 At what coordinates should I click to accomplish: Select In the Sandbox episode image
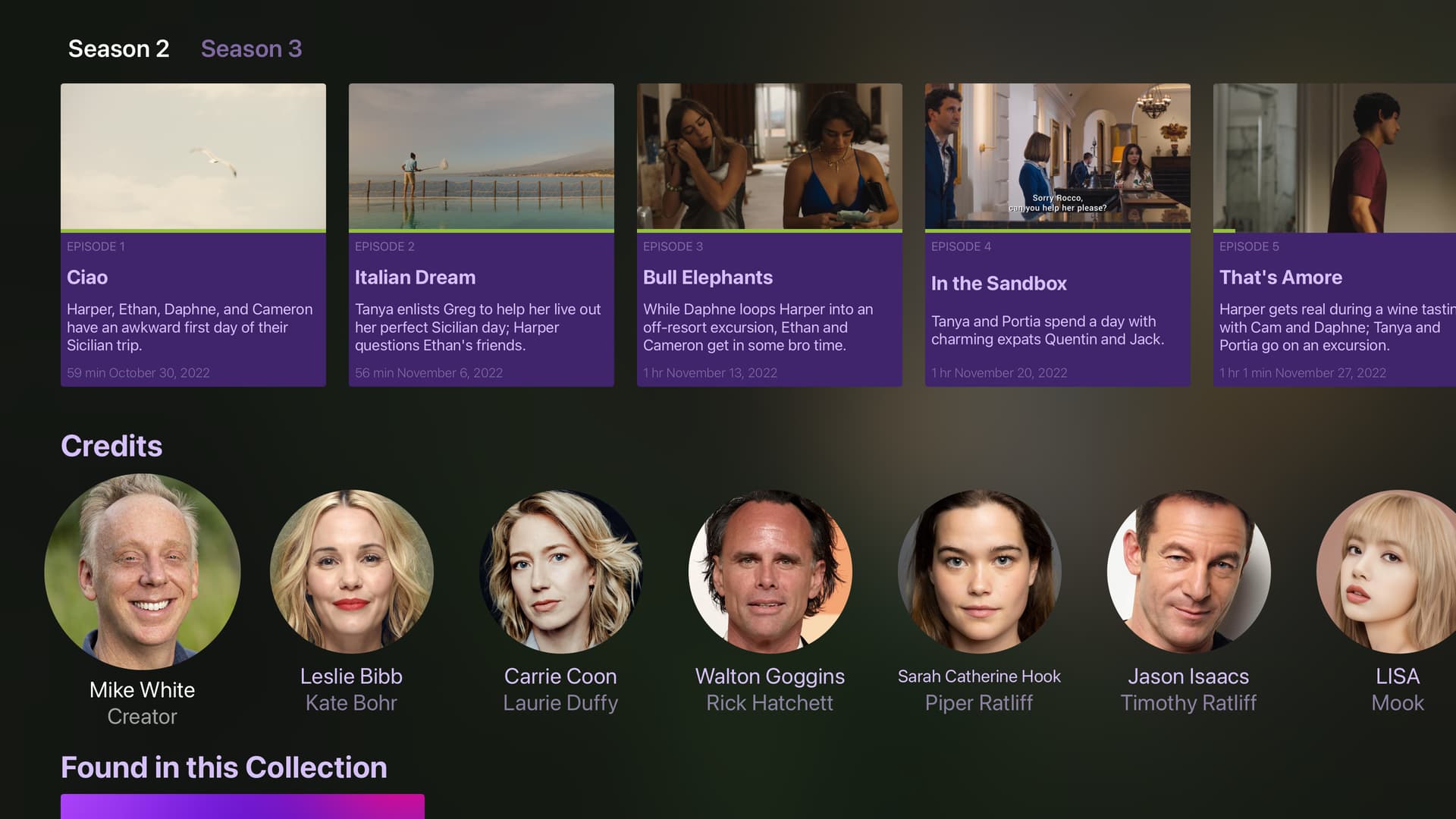tap(1058, 156)
